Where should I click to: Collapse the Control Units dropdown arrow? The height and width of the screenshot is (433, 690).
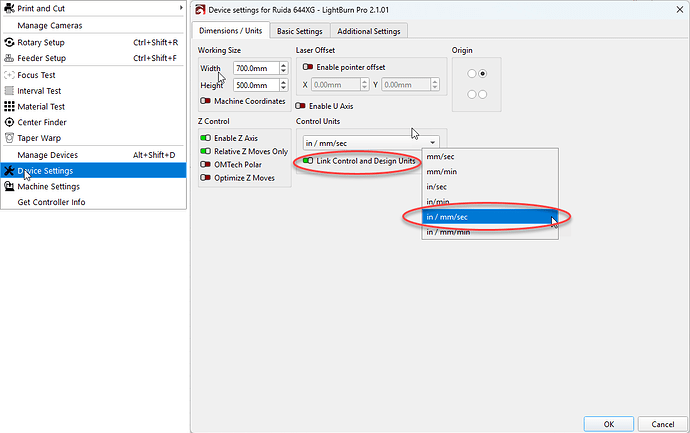pyautogui.click(x=433, y=143)
